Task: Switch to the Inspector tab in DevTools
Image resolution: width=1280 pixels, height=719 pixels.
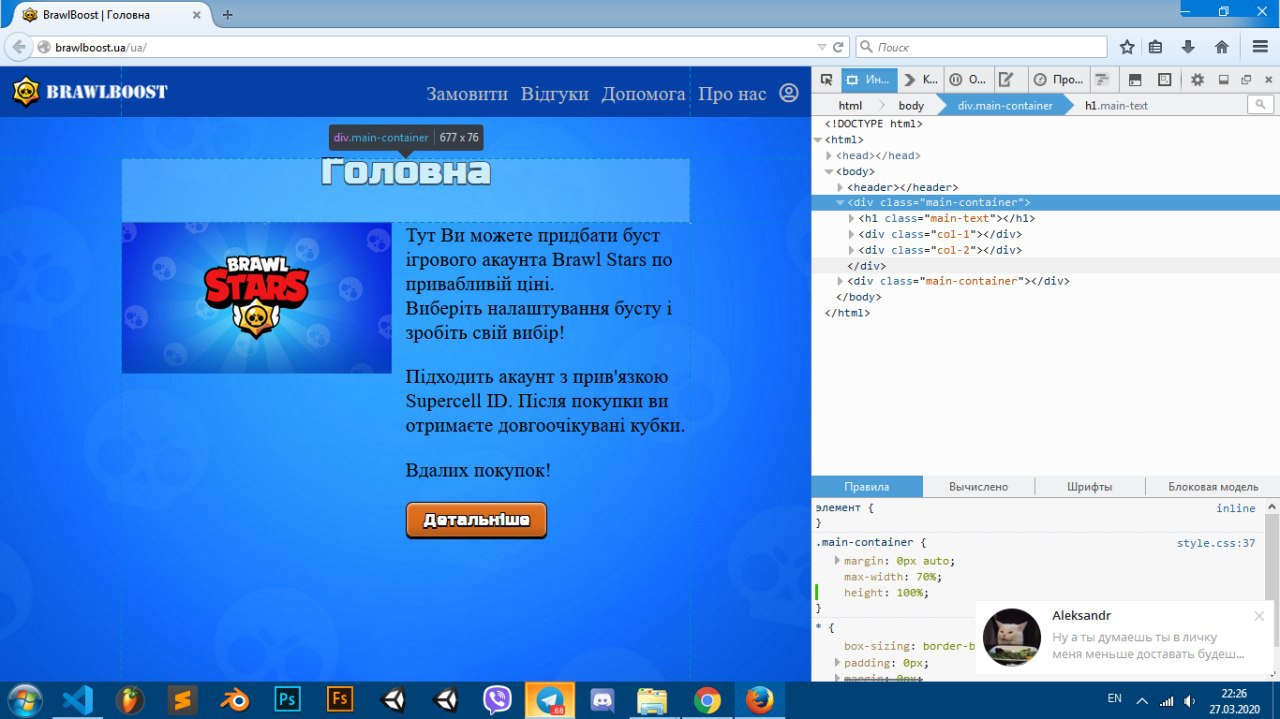Action: (867, 80)
